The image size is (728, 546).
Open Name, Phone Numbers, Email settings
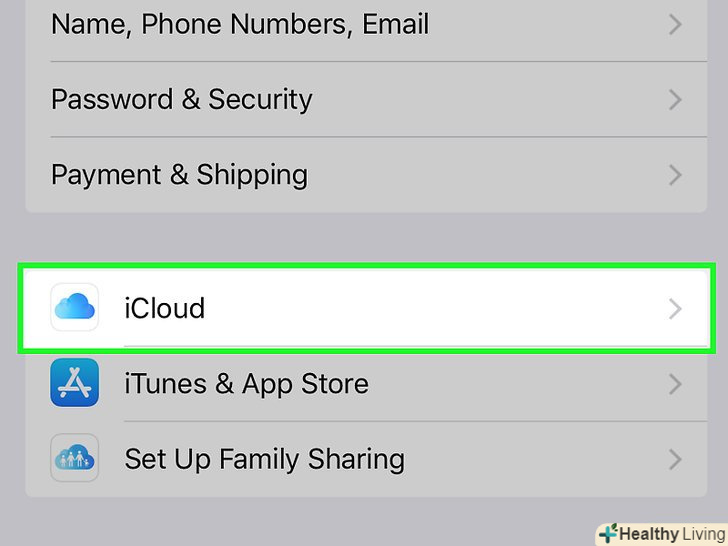click(x=240, y=24)
